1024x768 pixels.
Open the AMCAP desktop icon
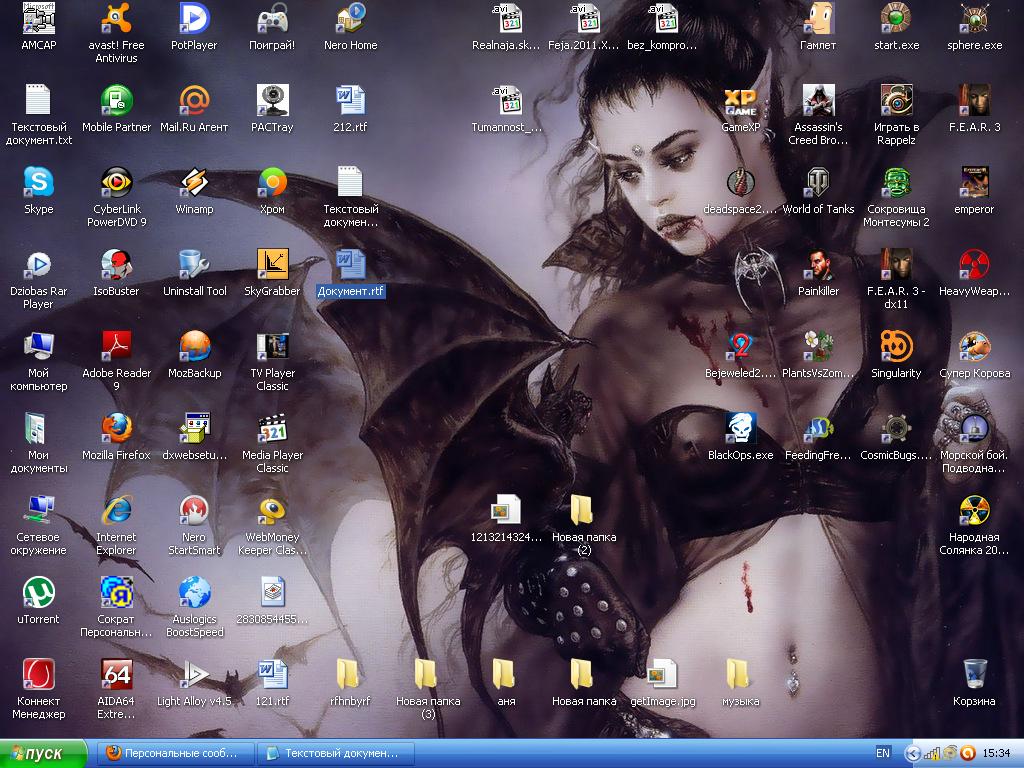(39, 18)
